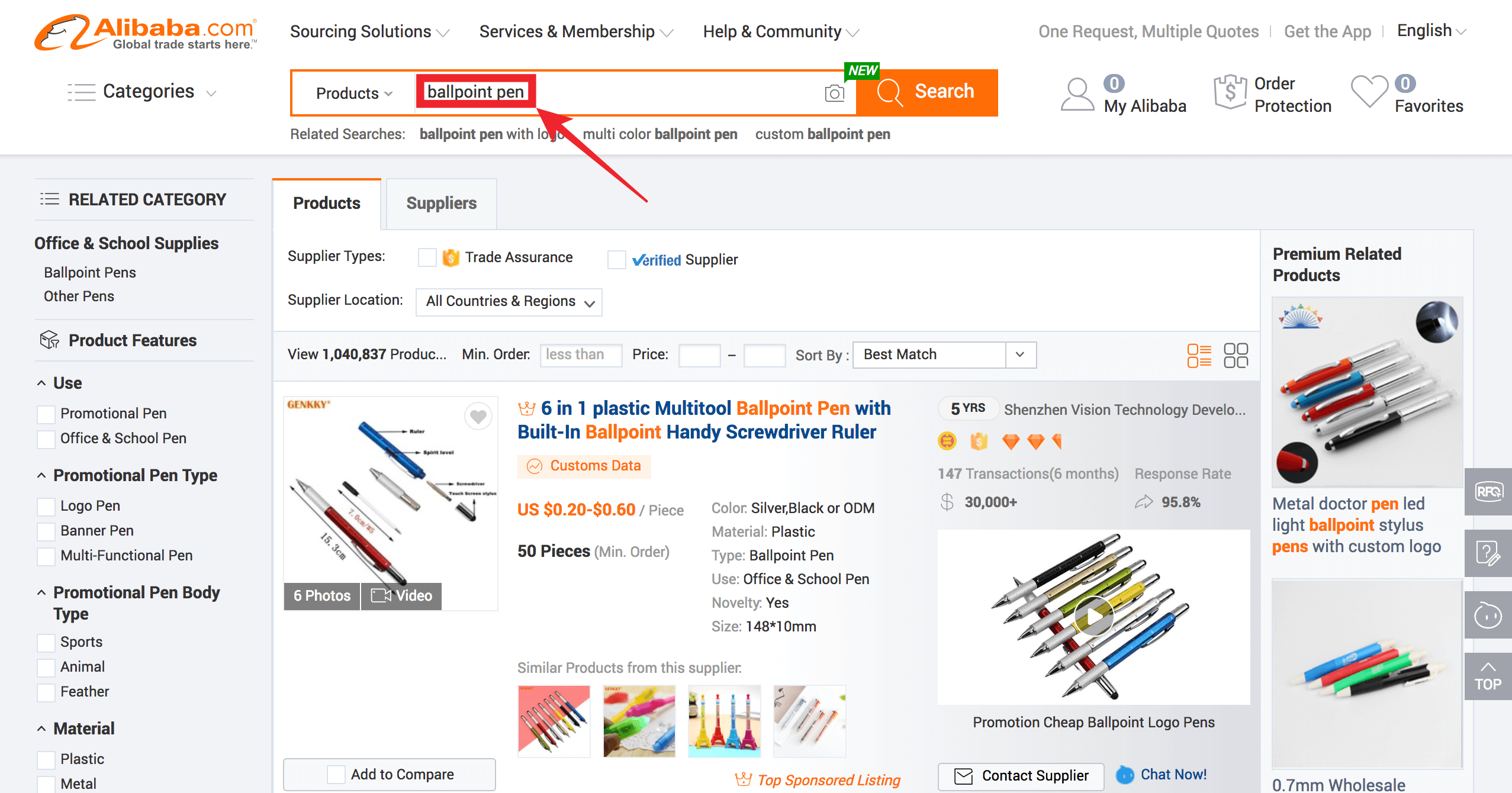Click the Contact Supplier button
This screenshot has width=1512, height=793.
pos(1021,776)
